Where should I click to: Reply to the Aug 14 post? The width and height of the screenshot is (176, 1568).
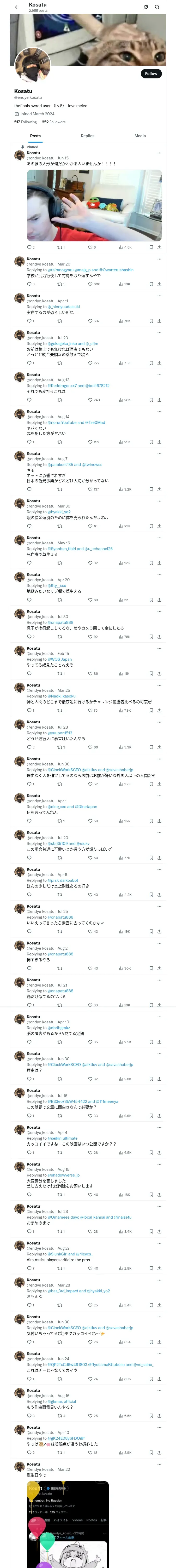29,442
